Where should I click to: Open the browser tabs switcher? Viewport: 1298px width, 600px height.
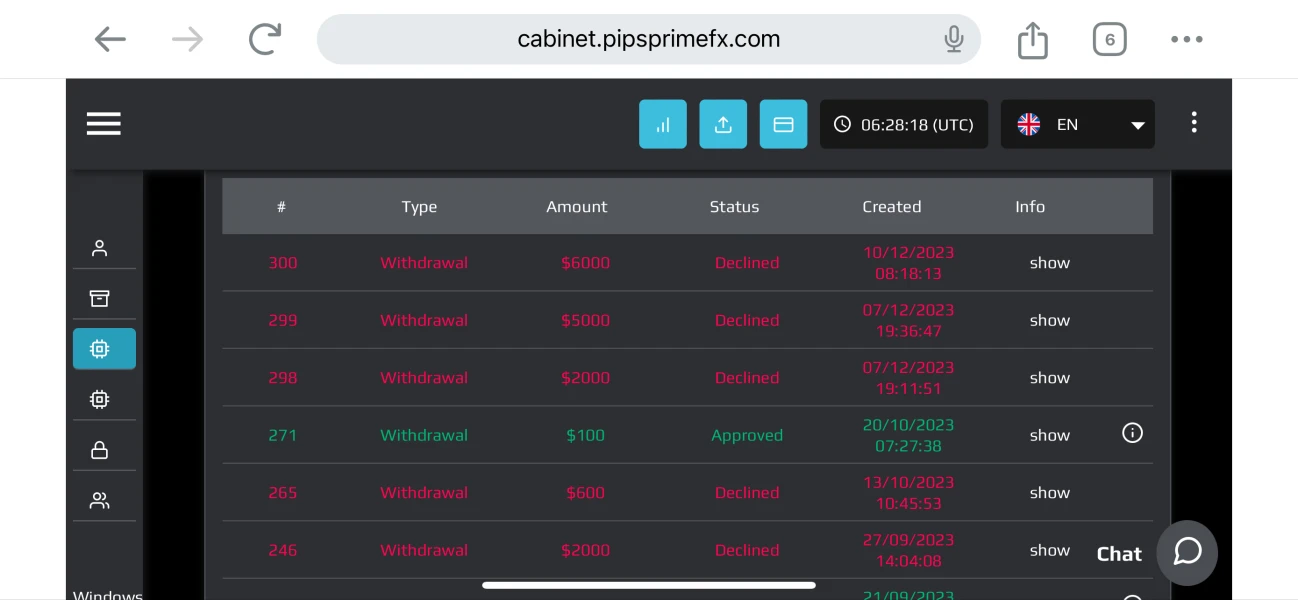pyautogui.click(x=1109, y=40)
